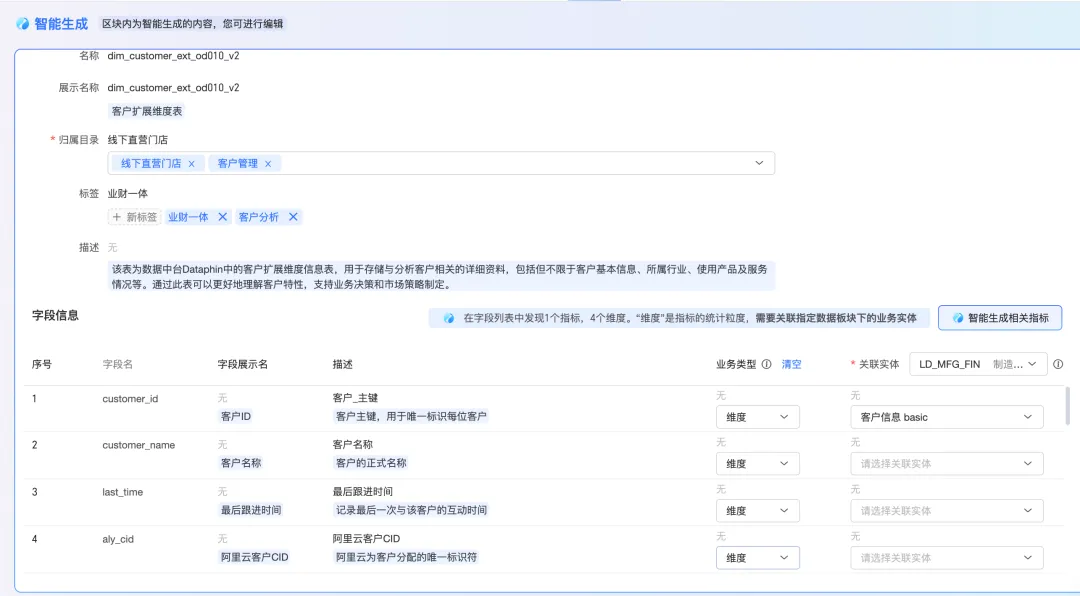This screenshot has width=1080, height=596.
Task: Delete the 业财一体 label tag
Action: 222,217
